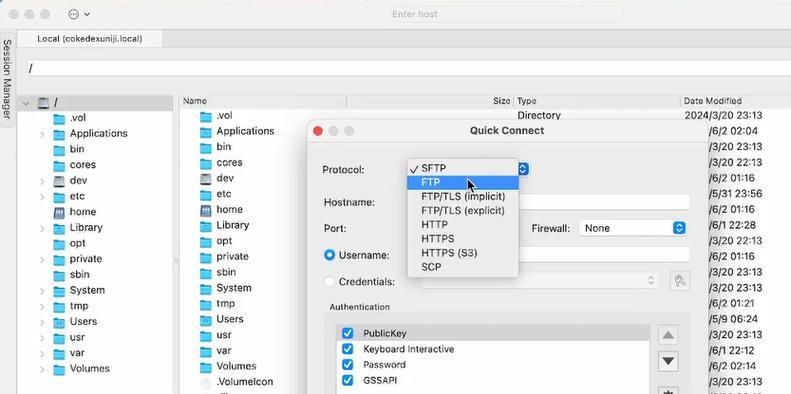The image size is (791, 394).
Task: Select HTTPS (S3) protocol entry
Action: [x=463, y=253]
